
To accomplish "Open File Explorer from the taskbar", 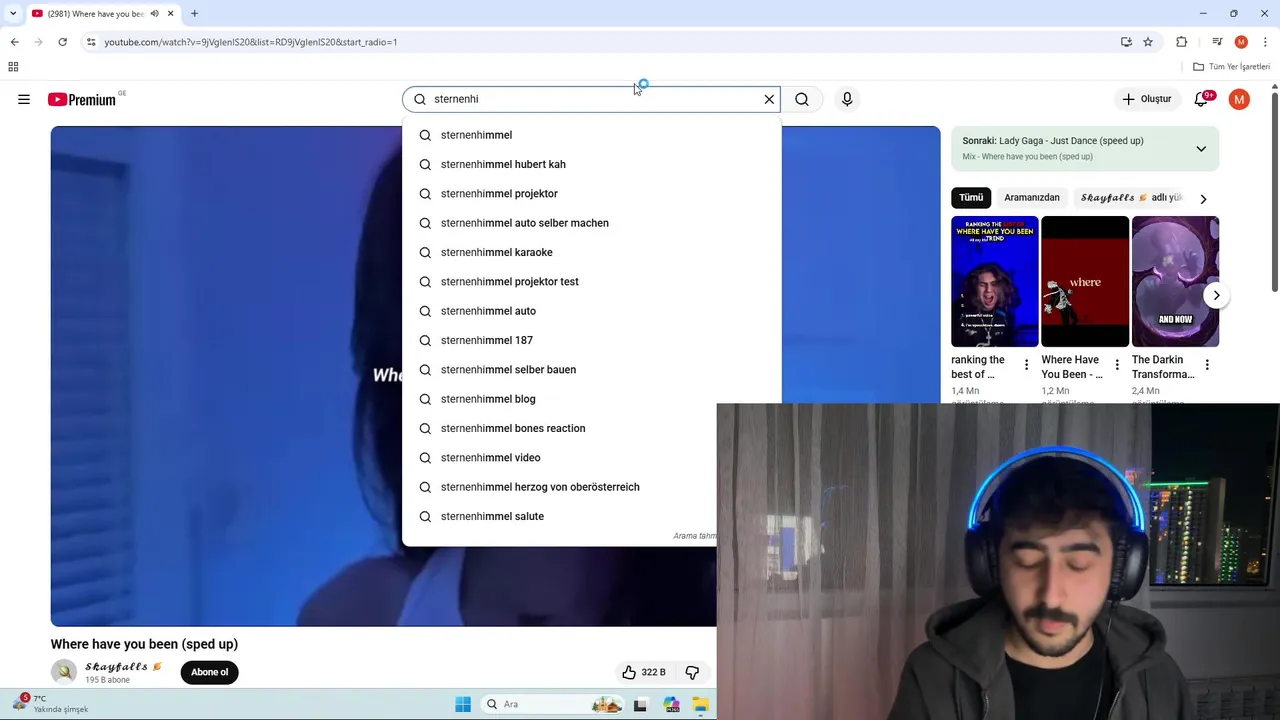I will click(700, 704).
